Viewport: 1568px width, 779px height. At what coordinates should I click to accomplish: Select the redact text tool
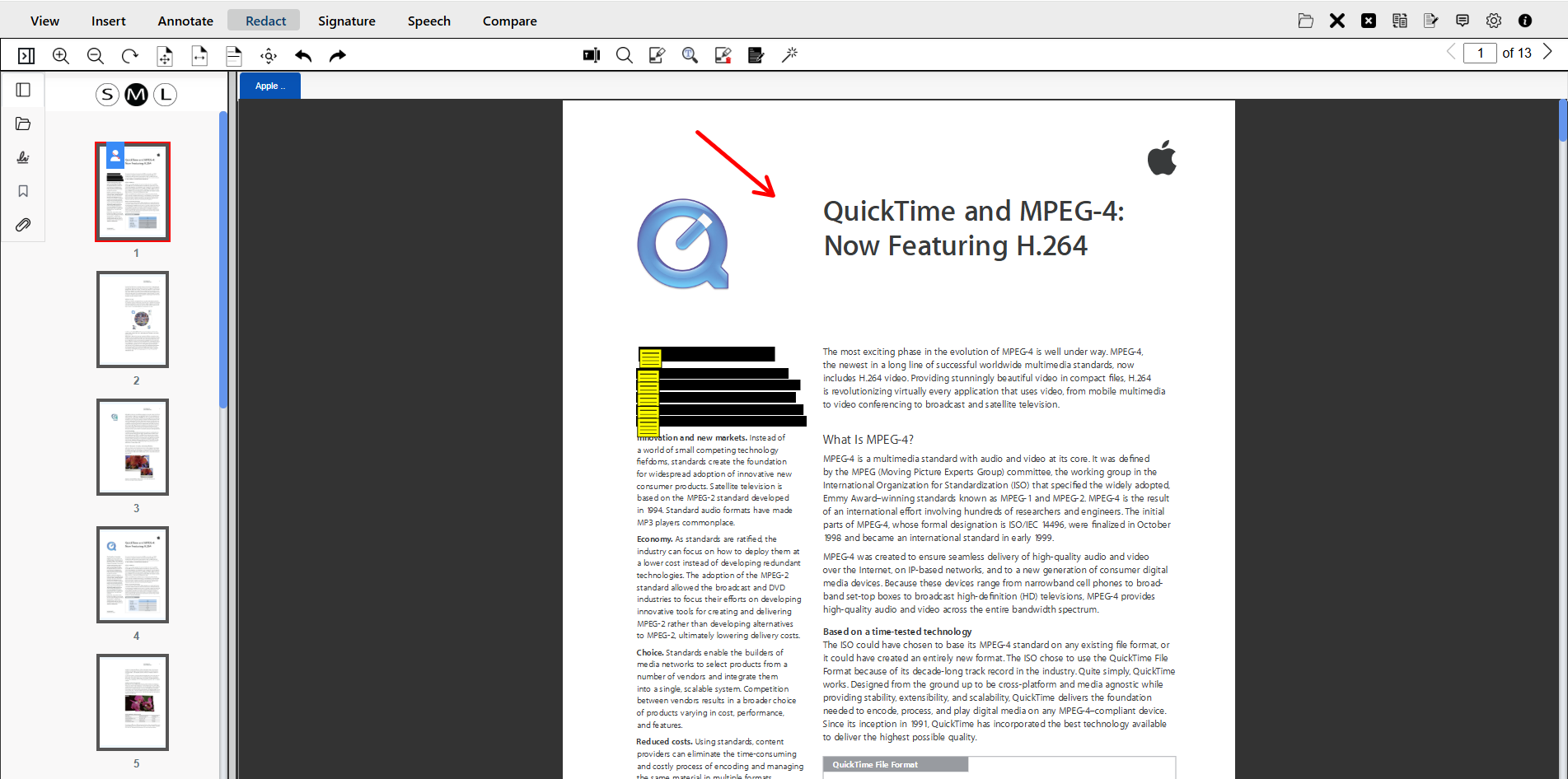pos(592,55)
